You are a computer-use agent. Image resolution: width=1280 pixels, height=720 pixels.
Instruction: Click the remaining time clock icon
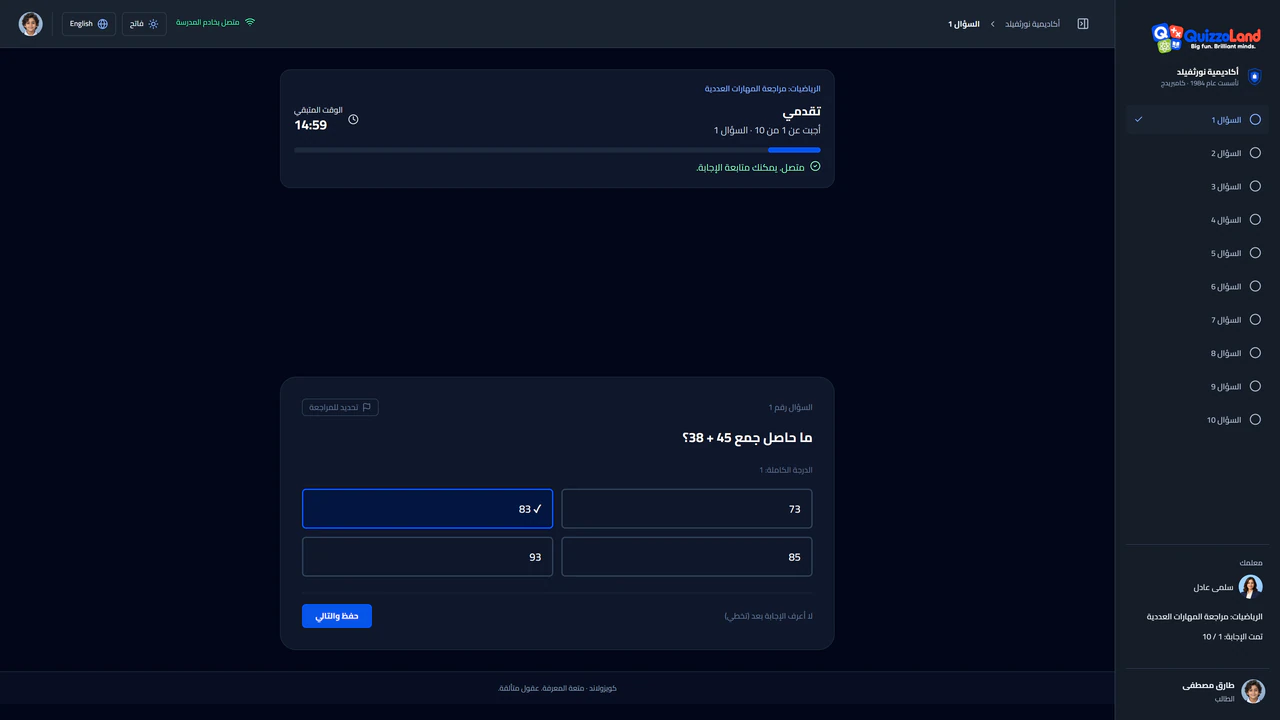pyautogui.click(x=353, y=119)
